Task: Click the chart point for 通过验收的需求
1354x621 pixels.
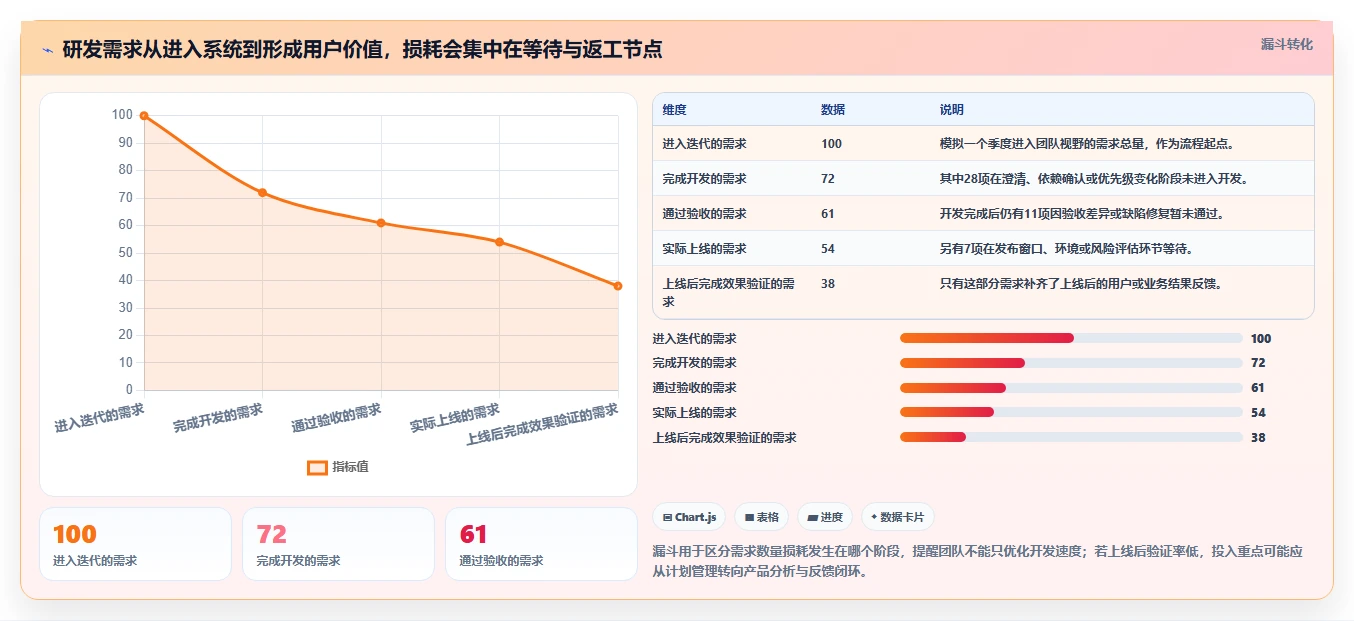Action: [381, 223]
